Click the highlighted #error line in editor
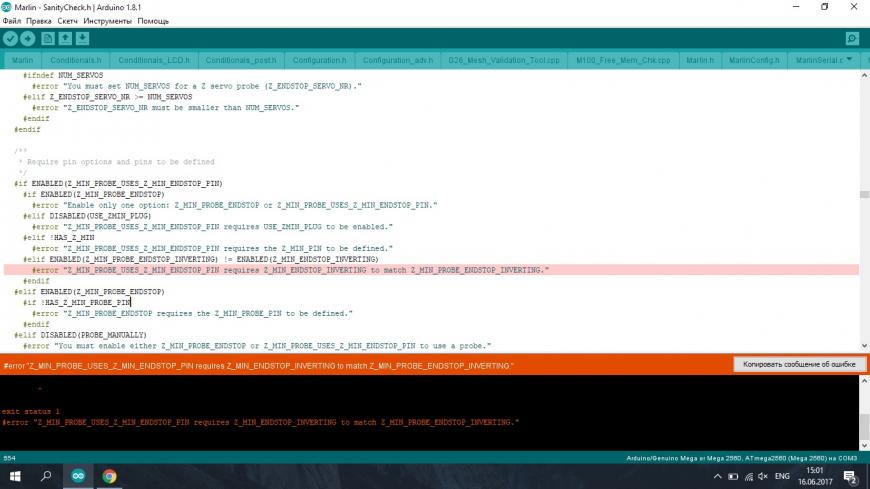The height and width of the screenshot is (489, 870). (431, 270)
